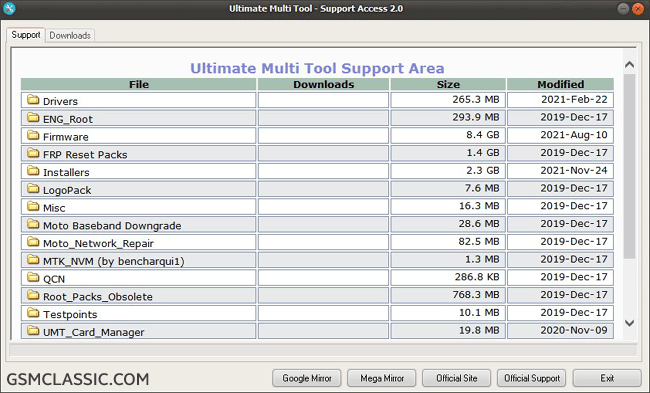Click the QCN folder icon
650x393 pixels.
(33, 277)
